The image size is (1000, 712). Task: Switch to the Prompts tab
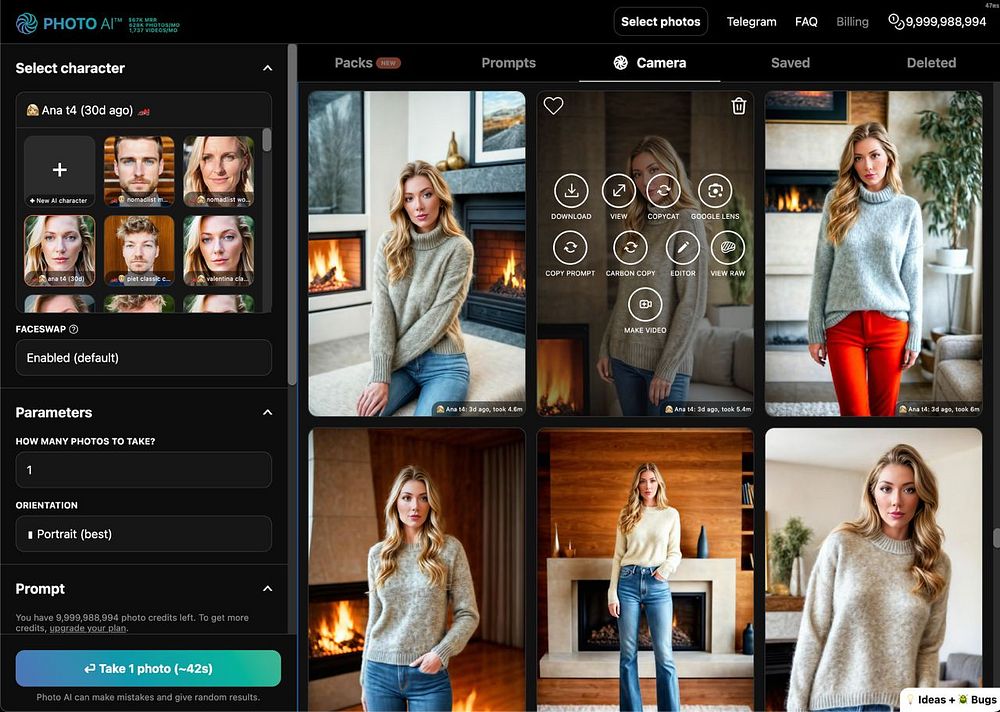click(508, 63)
